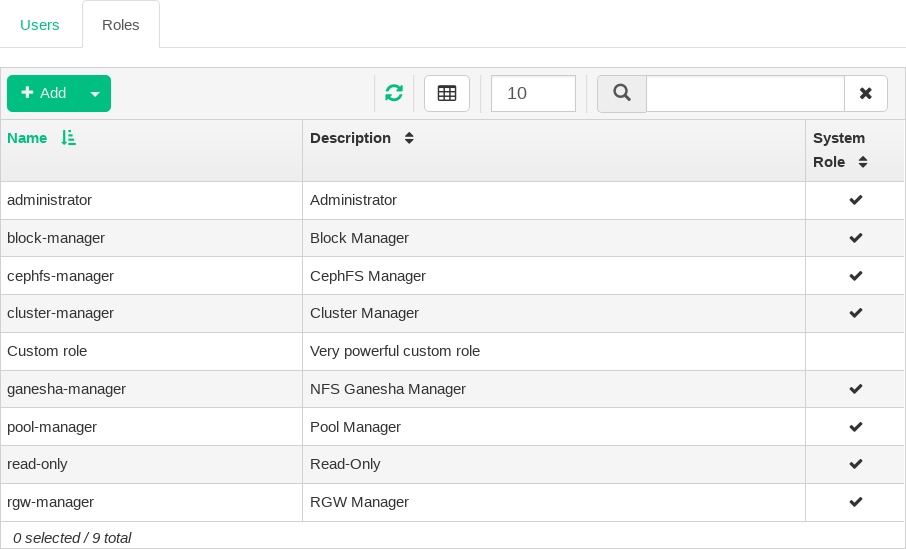The width and height of the screenshot is (906, 549).
Task: Sort by Name column sort icon
Action: tap(68, 138)
